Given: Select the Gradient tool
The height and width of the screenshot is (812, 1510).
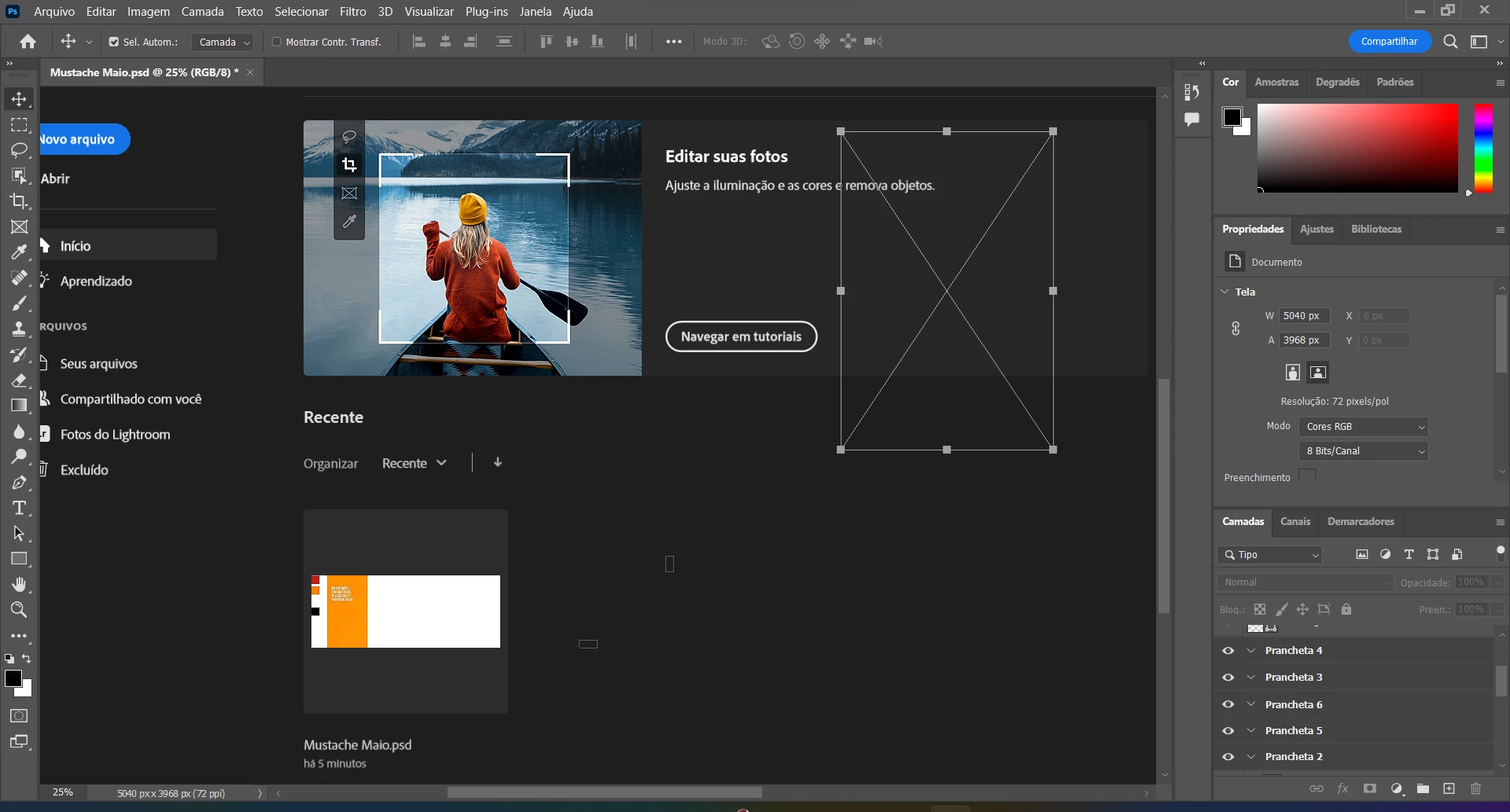Looking at the screenshot, I should pyautogui.click(x=19, y=406).
